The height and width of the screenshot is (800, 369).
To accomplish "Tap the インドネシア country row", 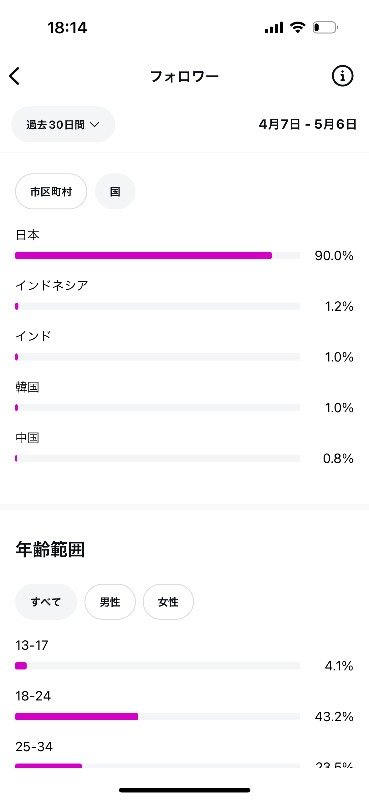I will point(184,296).
